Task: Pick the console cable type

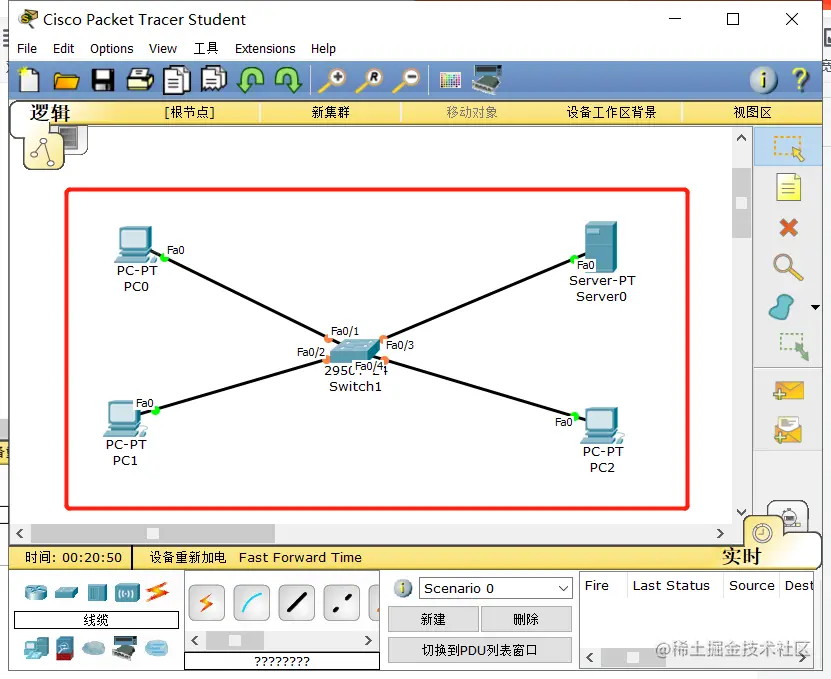Action: coord(252,603)
